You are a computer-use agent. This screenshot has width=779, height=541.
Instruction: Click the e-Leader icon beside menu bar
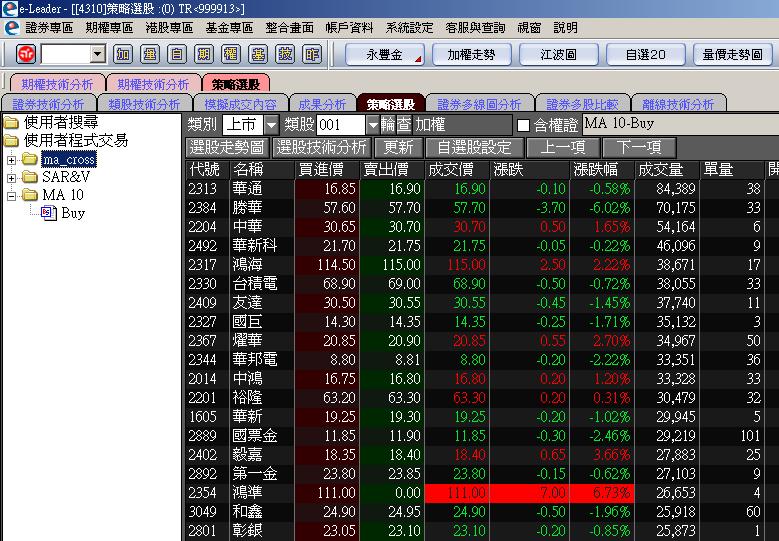coord(11,28)
